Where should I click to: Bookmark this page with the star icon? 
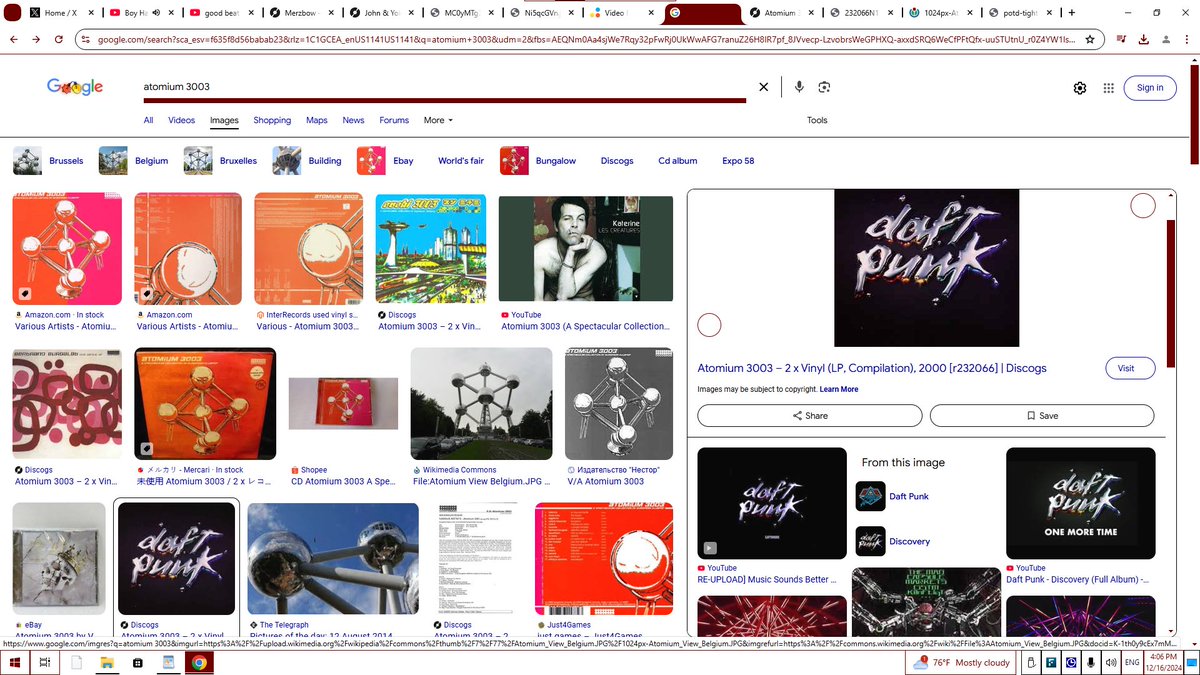tap(1090, 40)
